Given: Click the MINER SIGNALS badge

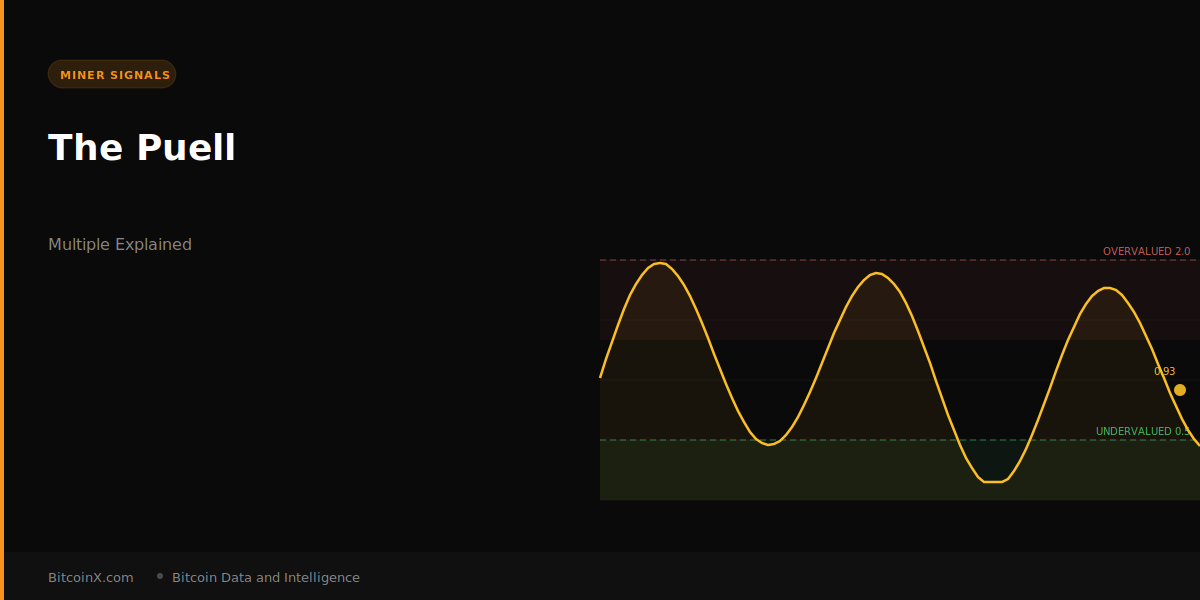Looking at the screenshot, I should (112, 73).
